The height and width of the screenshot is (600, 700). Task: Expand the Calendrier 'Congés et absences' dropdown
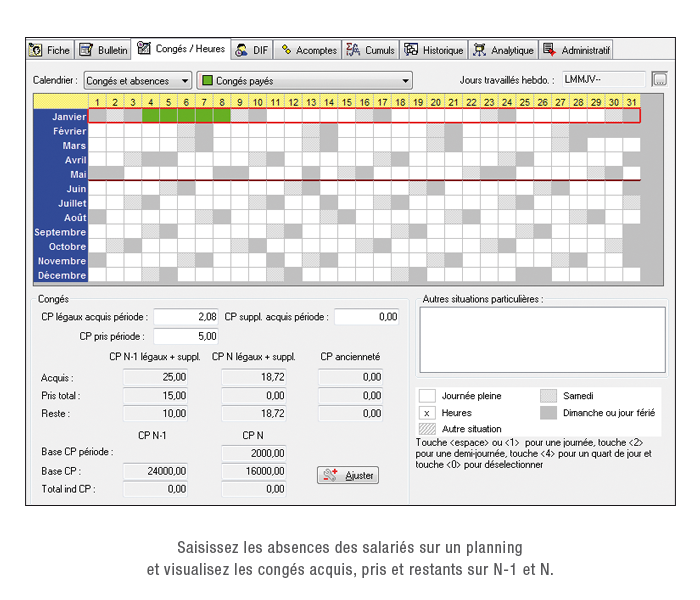pos(185,80)
